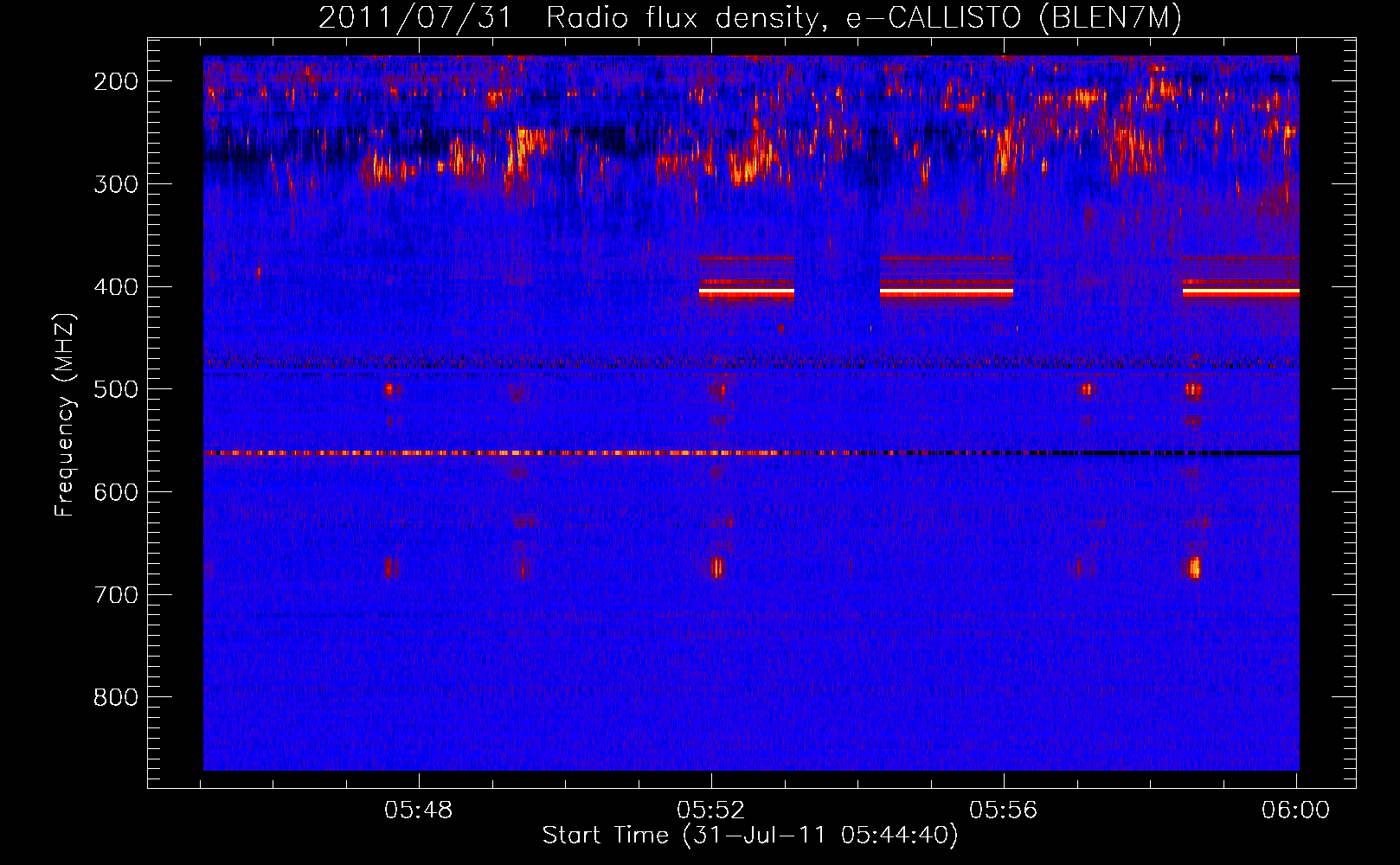Click the 300 frequency tick label
The width and height of the screenshot is (1400, 865).
(116, 184)
